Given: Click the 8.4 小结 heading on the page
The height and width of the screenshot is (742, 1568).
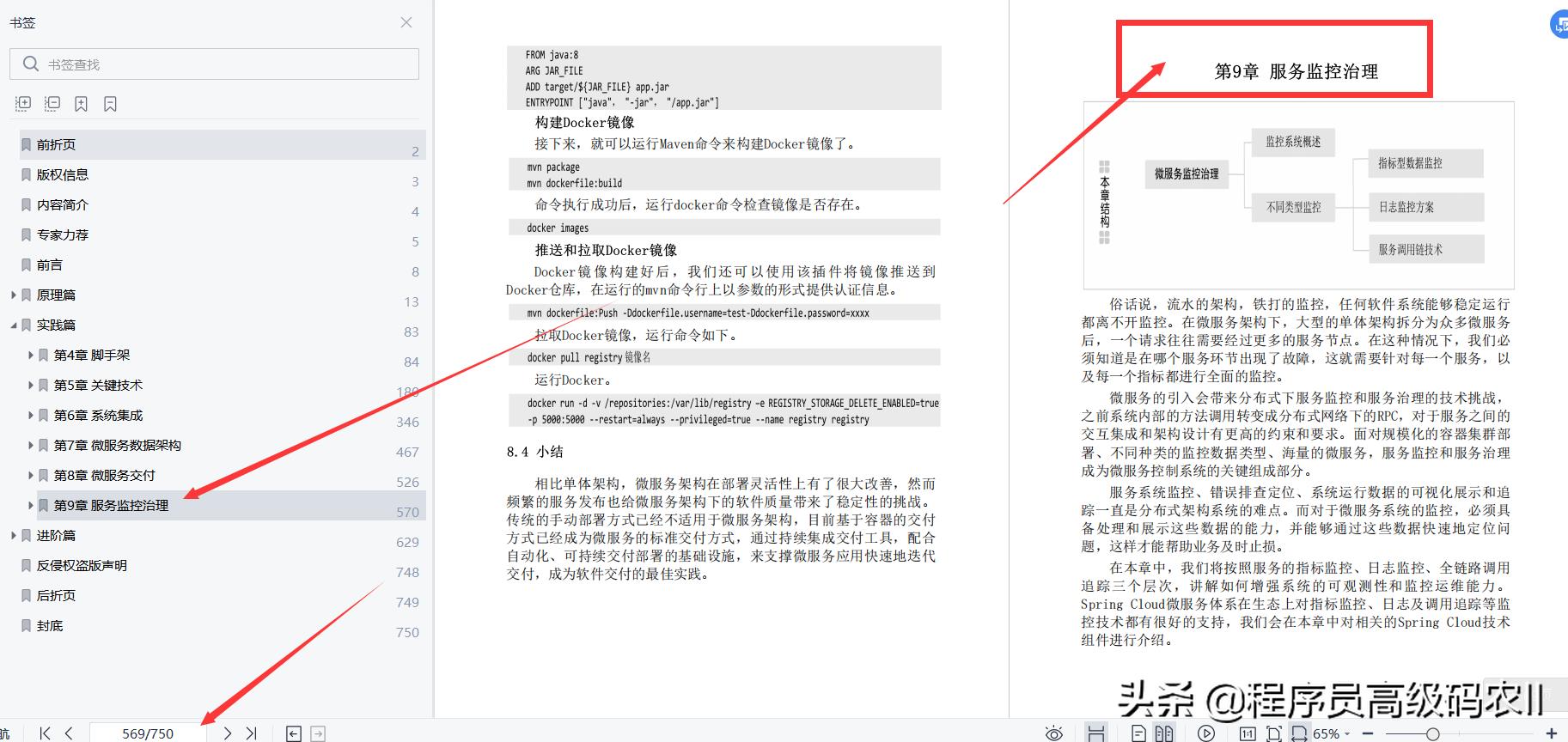Looking at the screenshot, I should [535, 452].
